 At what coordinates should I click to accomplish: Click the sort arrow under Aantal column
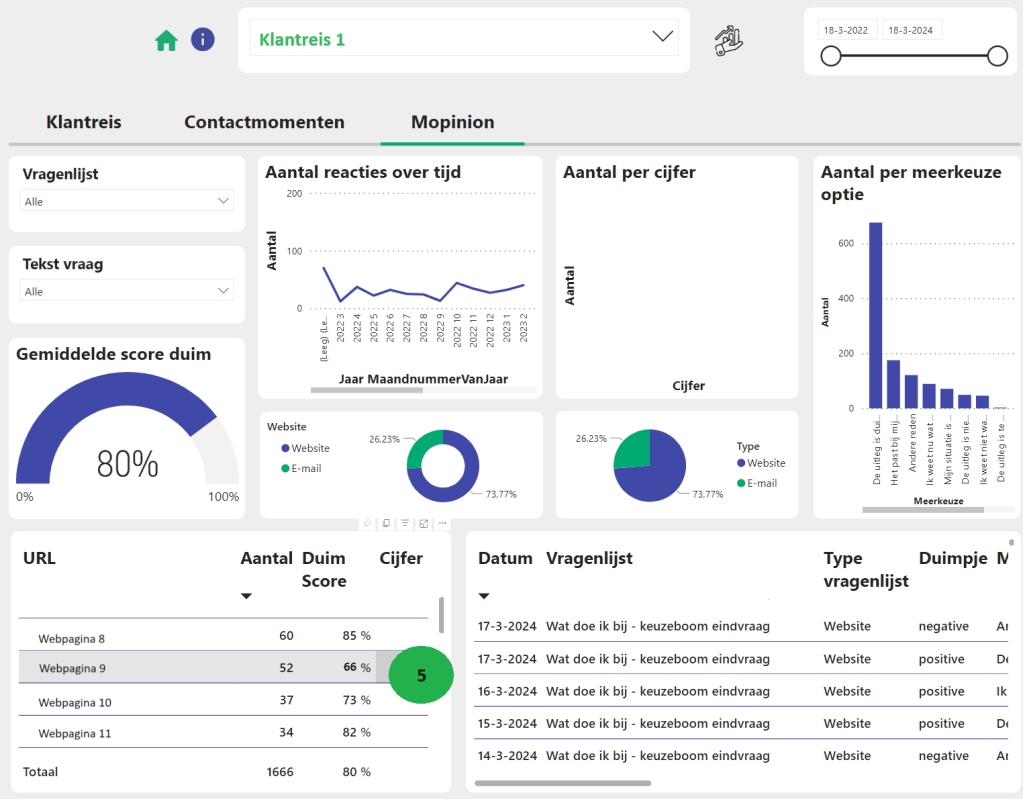[247, 597]
